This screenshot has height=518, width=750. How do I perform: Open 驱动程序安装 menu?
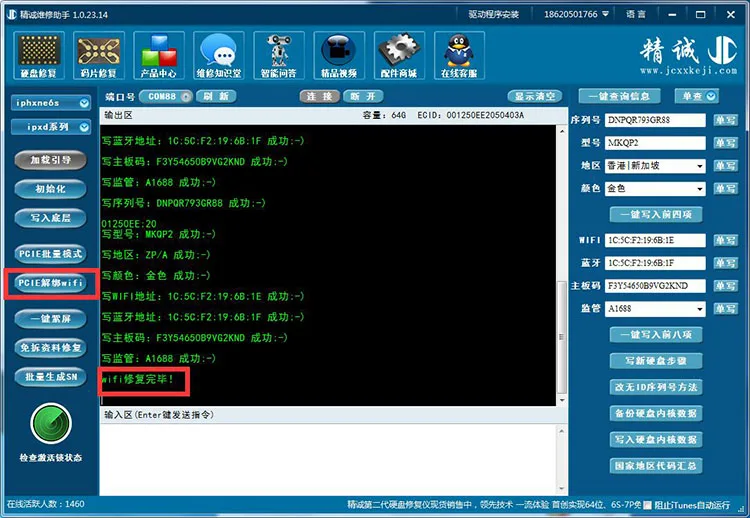[494, 14]
